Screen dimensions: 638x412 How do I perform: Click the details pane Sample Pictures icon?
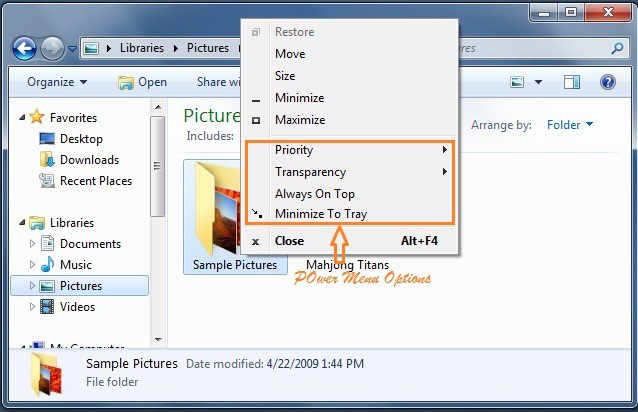(46, 374)
